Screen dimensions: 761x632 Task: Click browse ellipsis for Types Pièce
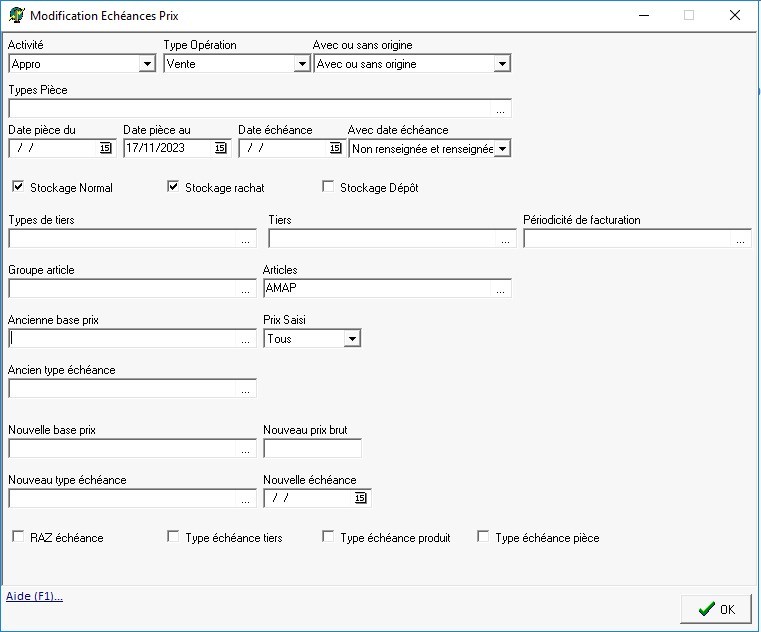501,109
